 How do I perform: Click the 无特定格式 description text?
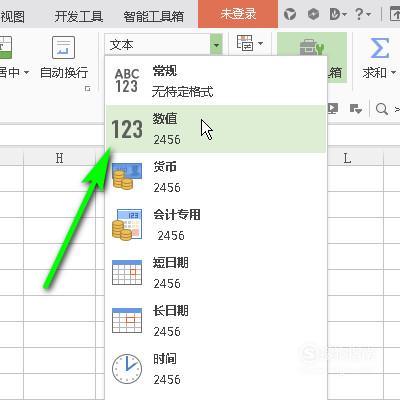182,91
